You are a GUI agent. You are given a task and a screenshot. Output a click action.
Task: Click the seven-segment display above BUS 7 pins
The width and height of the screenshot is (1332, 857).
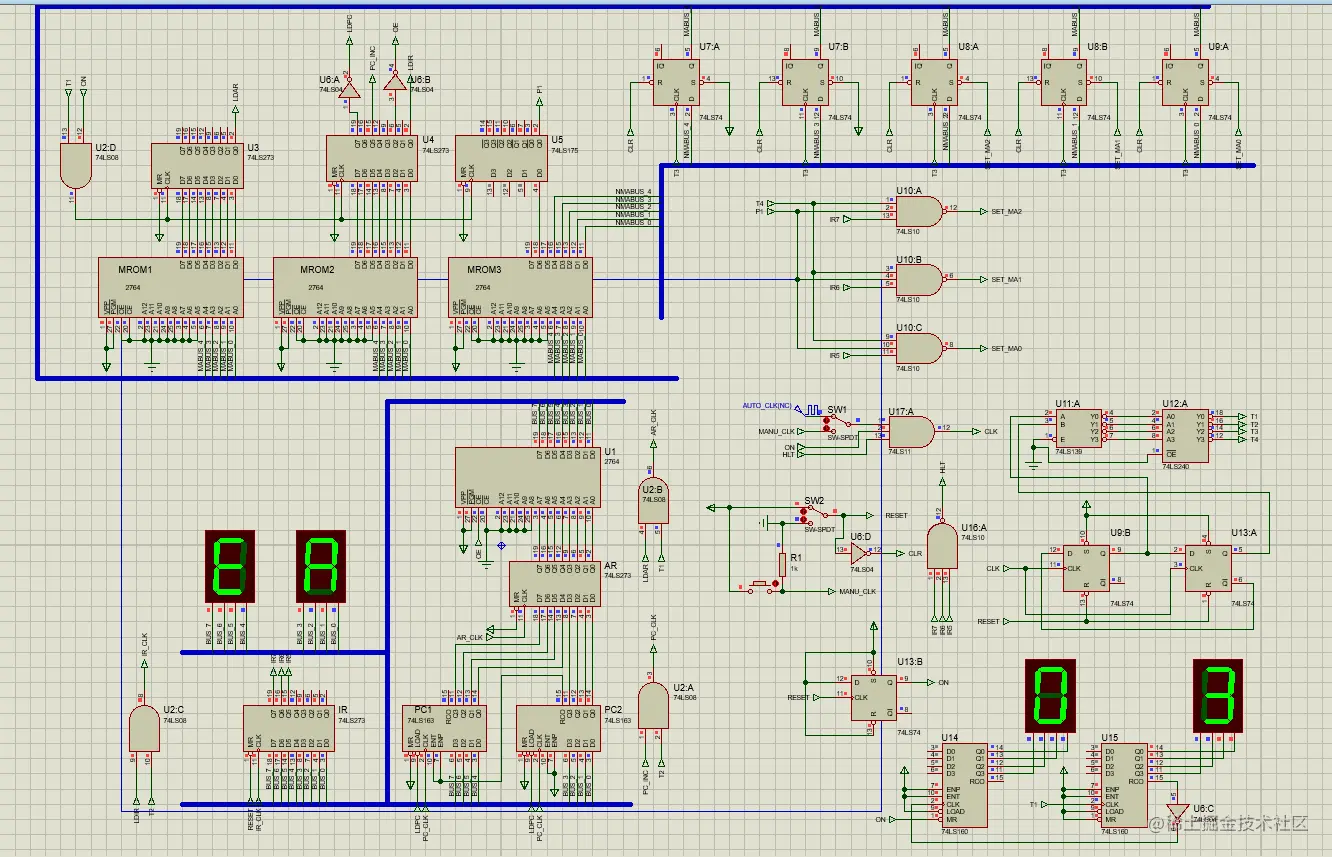230,566
